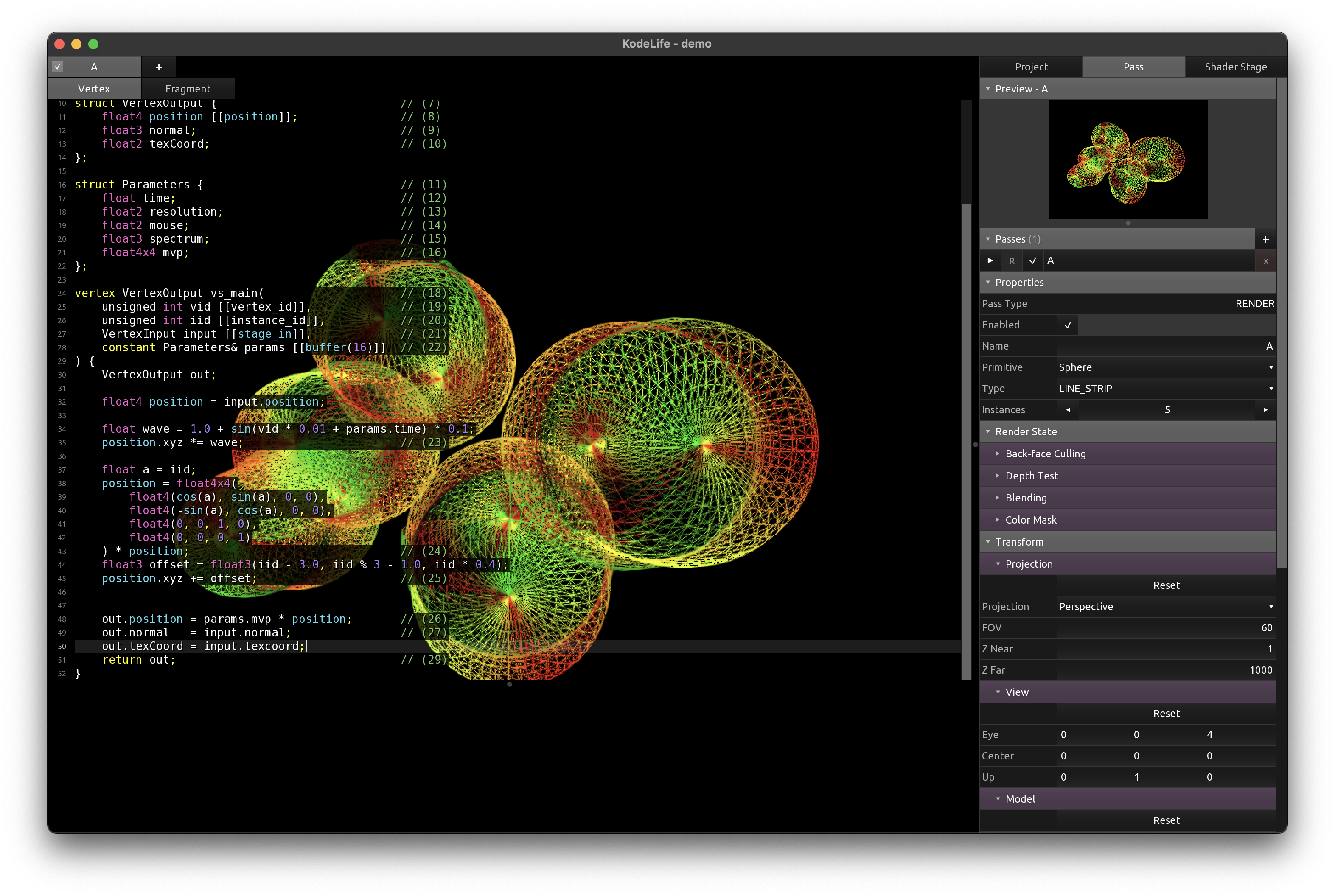Add a new pass with the plus icon
This screenshot has height=896, width=1335.
[x=1265, y=239]
